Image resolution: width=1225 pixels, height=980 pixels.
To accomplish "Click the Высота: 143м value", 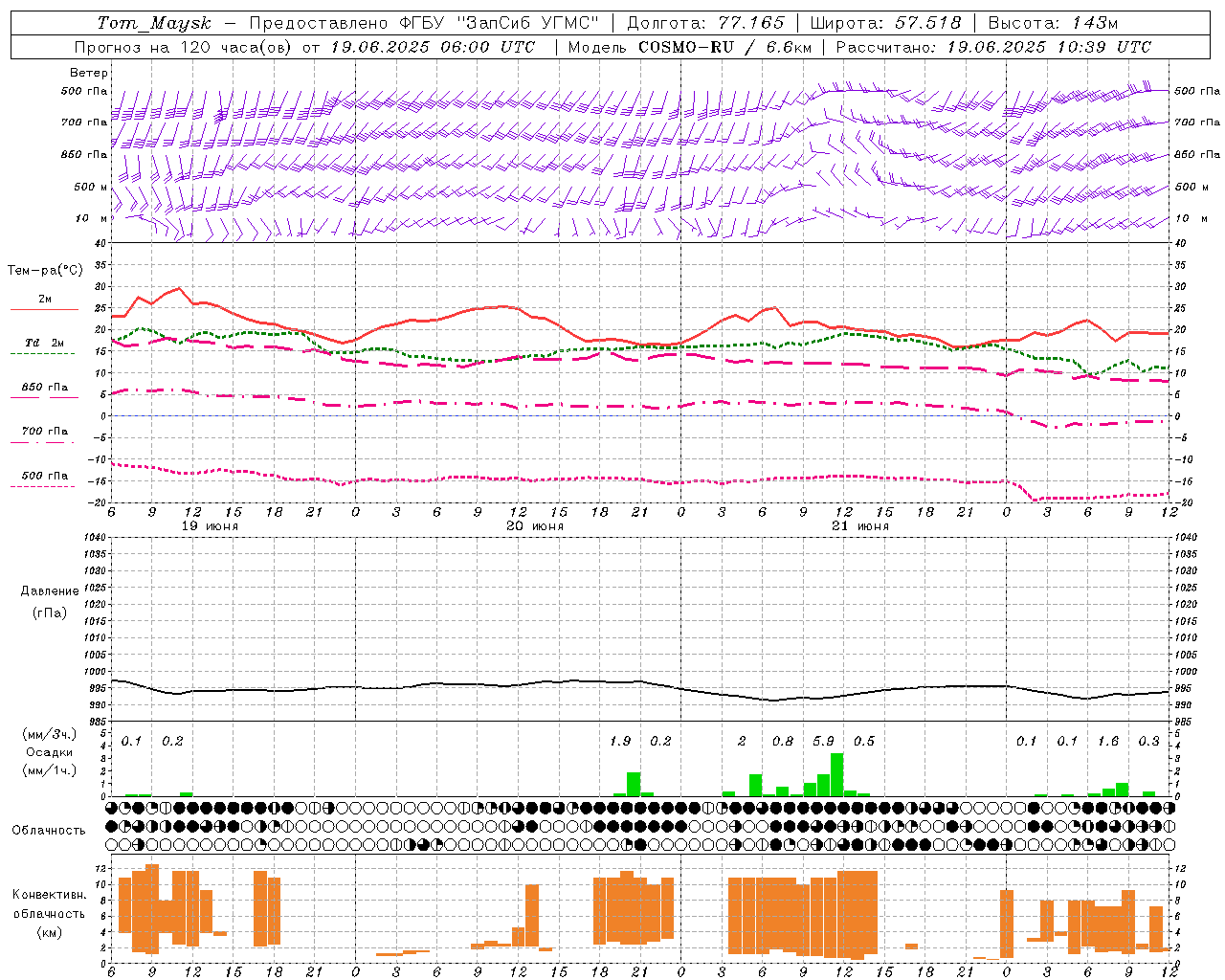I will 1053,23.
